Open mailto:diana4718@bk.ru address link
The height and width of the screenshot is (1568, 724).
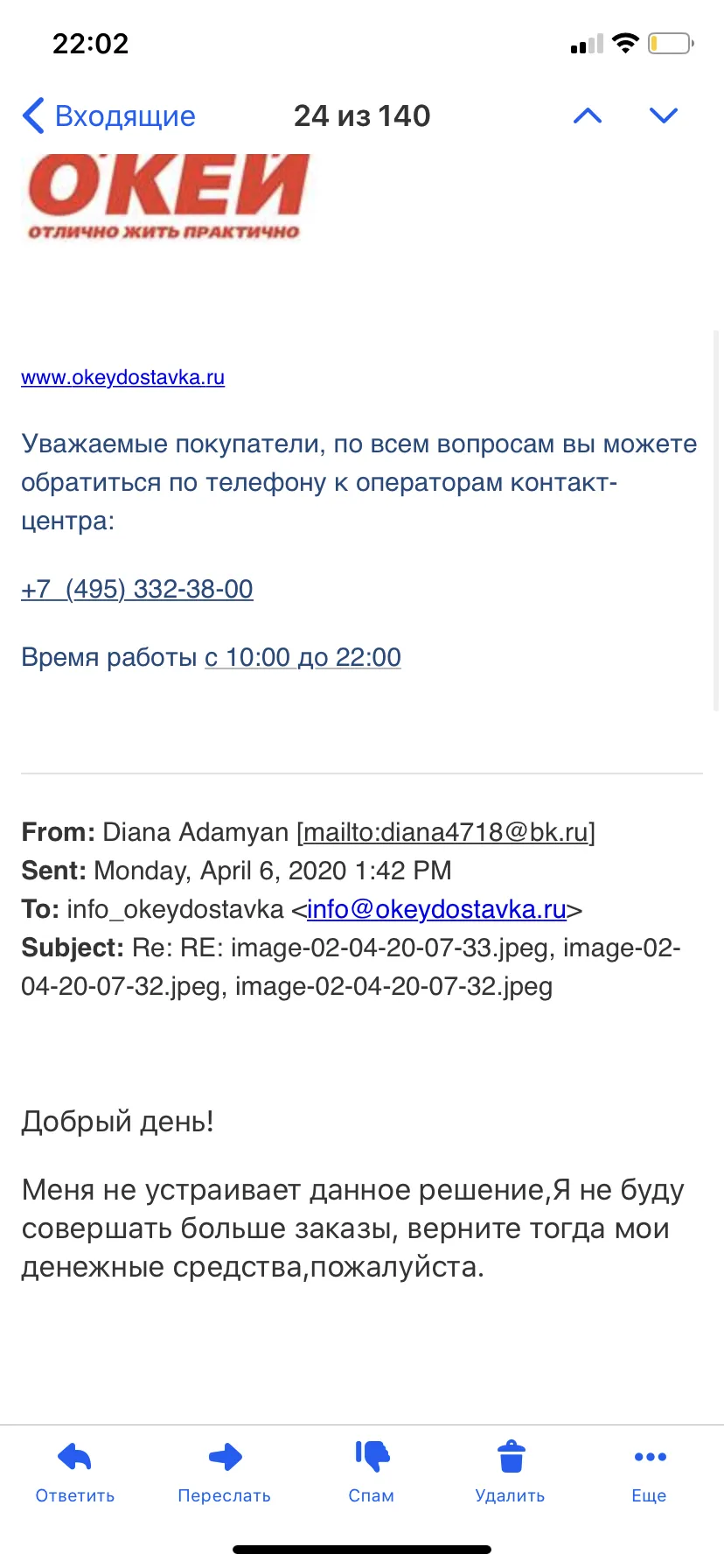tap(446, 832)
